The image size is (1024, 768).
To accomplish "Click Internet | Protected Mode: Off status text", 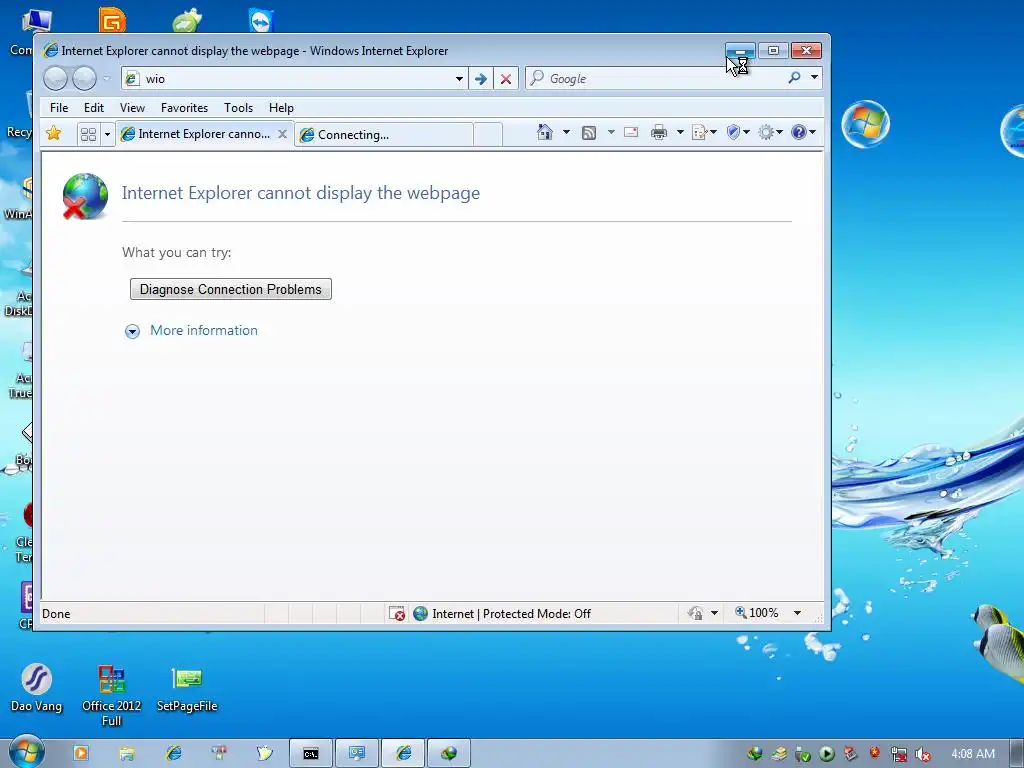I will click(x=511, y=613).
